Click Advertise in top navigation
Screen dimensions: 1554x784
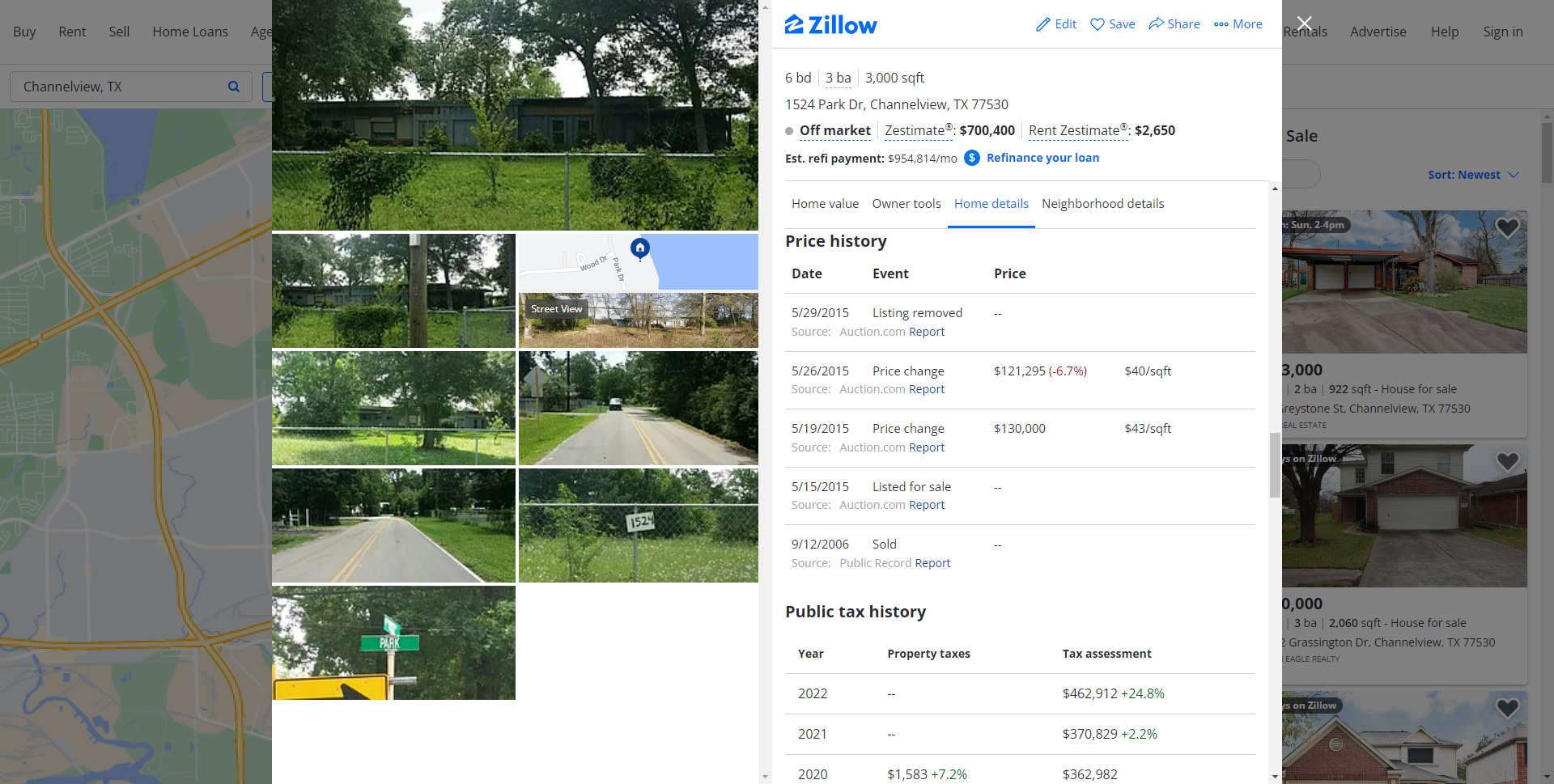1378,32
